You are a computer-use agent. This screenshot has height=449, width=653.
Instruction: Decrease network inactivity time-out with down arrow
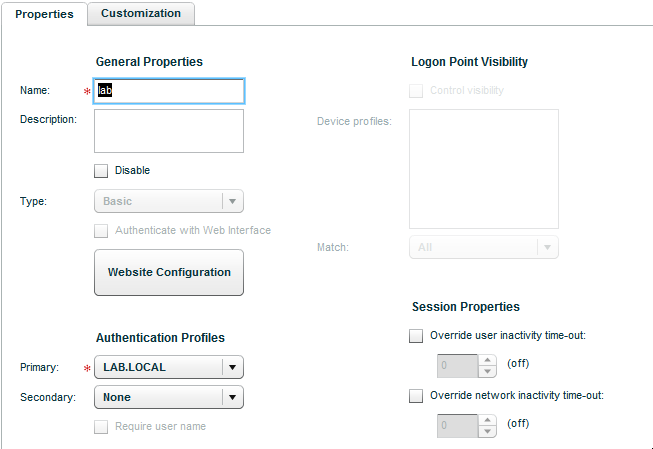tap(487, 432)
